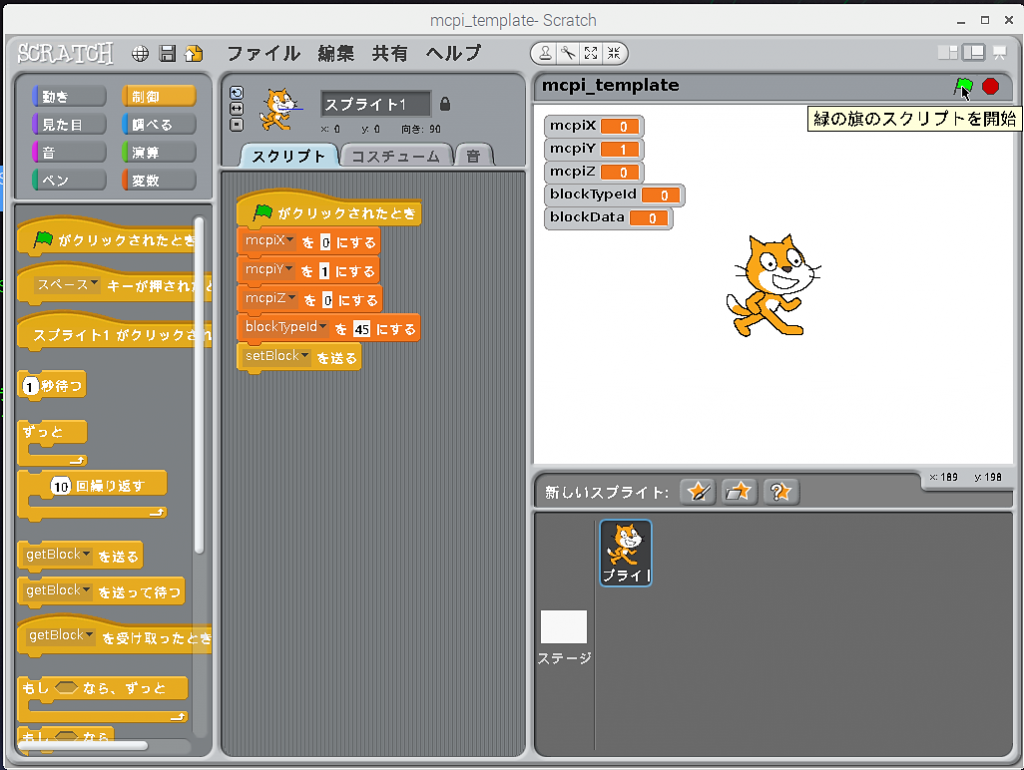Select the 変数 block category
This screenshot has width=1024, height=770.
click(159, 180)
